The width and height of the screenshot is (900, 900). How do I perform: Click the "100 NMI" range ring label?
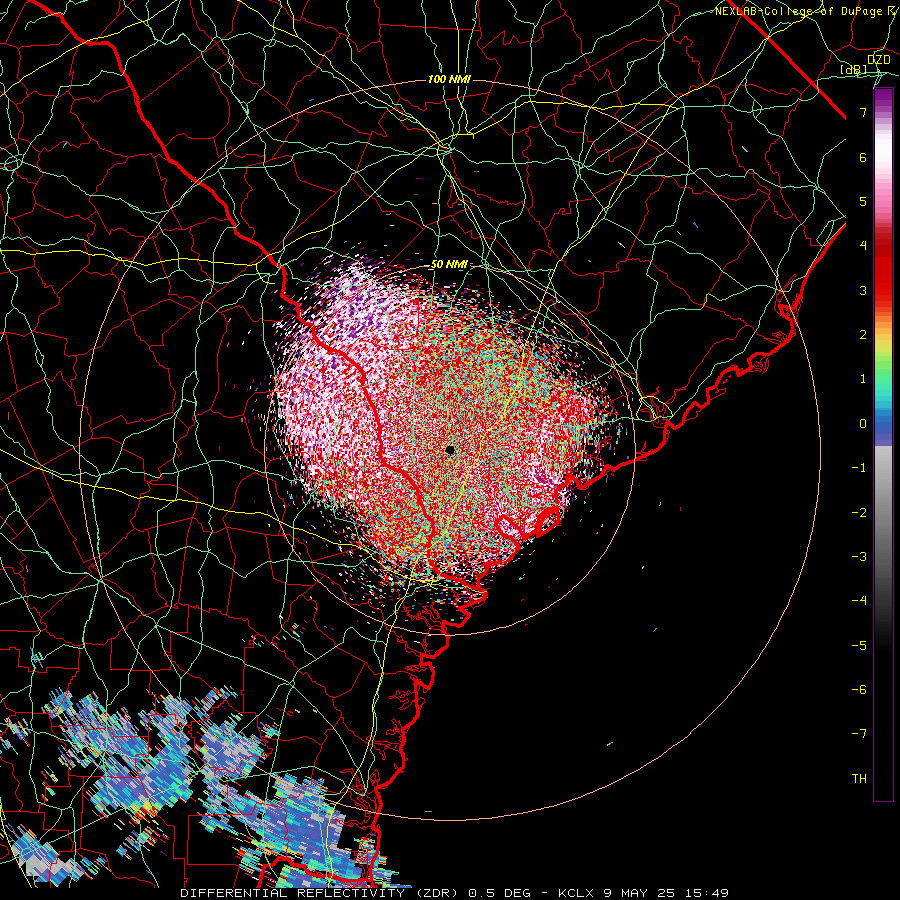click(449, 79)
